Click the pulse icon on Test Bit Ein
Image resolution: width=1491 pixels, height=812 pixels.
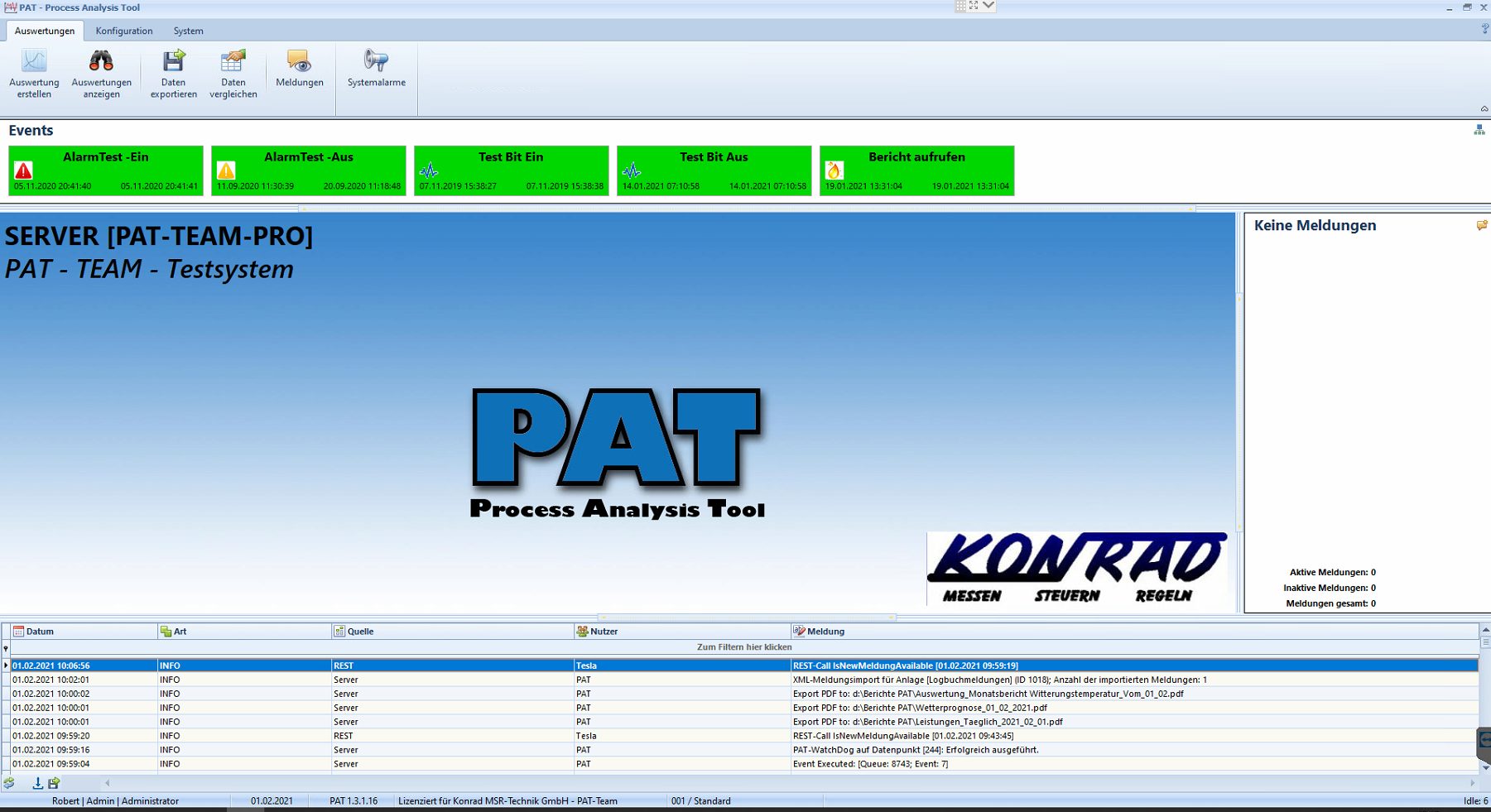click(429, 171)
